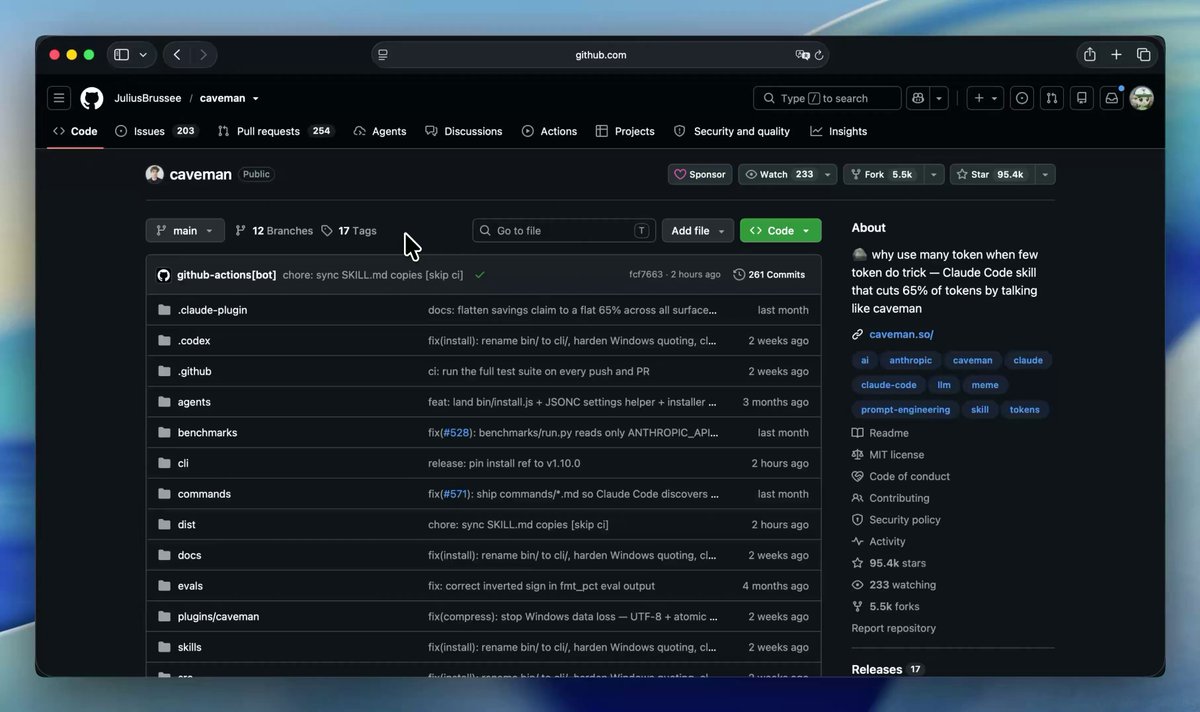Open the notifications inbox icon
Screen dimensions: 1200x712
click(1111, 98)
